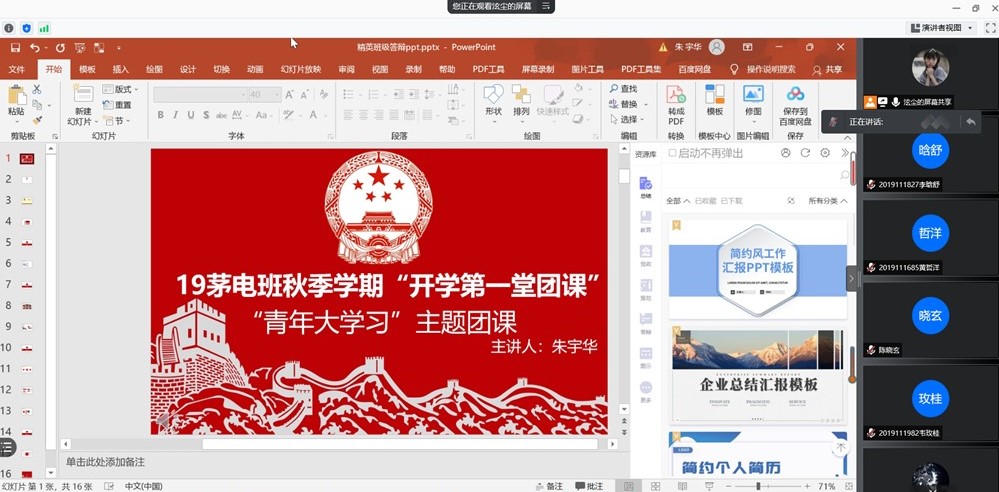Check the '启动不再弹出' checkbox
The width and height of the screenshot is (999, 492).
pyautogui.click(x=673, y=153)
